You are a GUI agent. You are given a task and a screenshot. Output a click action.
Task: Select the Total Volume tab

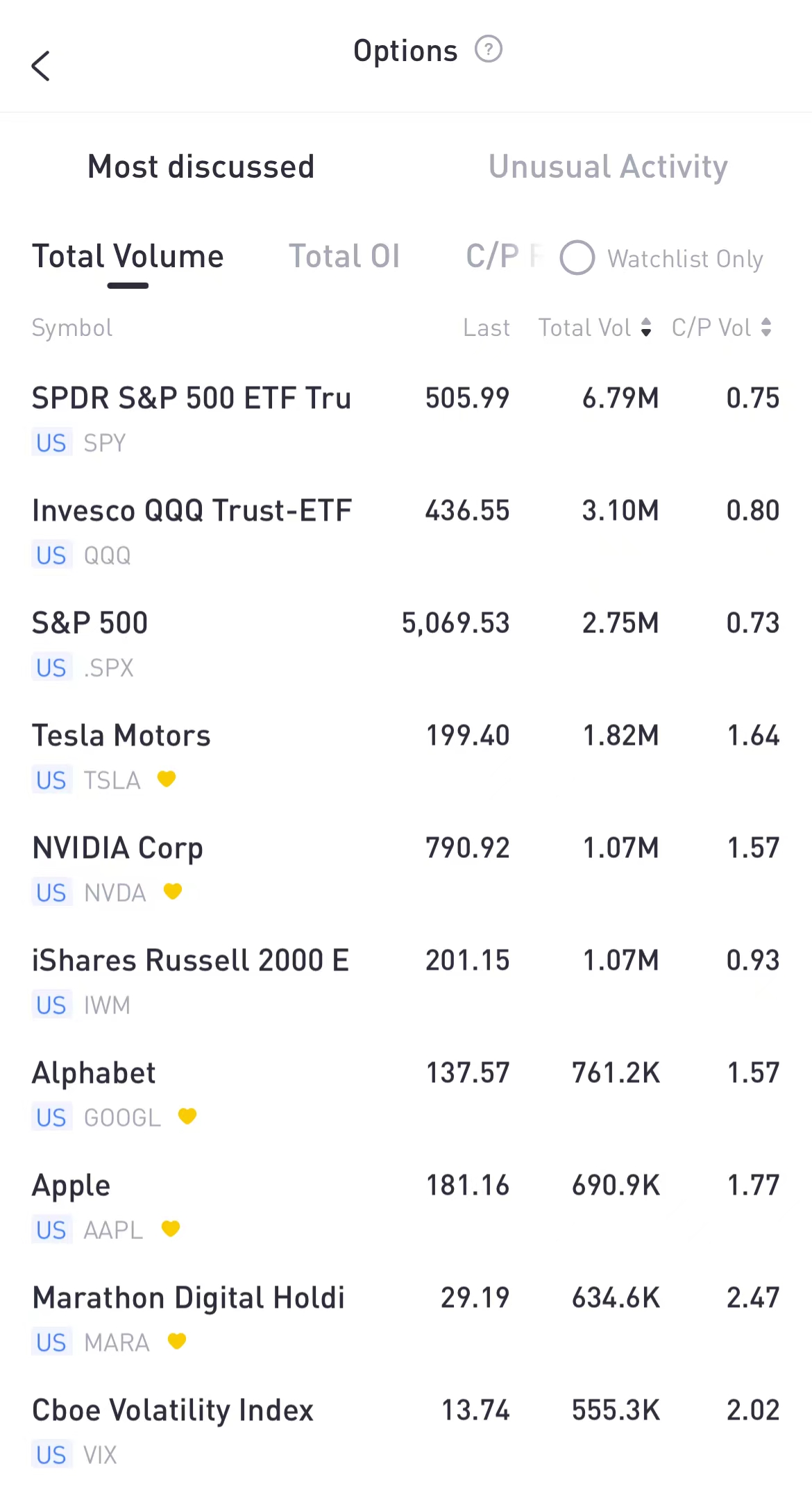[x=128, y=257]
